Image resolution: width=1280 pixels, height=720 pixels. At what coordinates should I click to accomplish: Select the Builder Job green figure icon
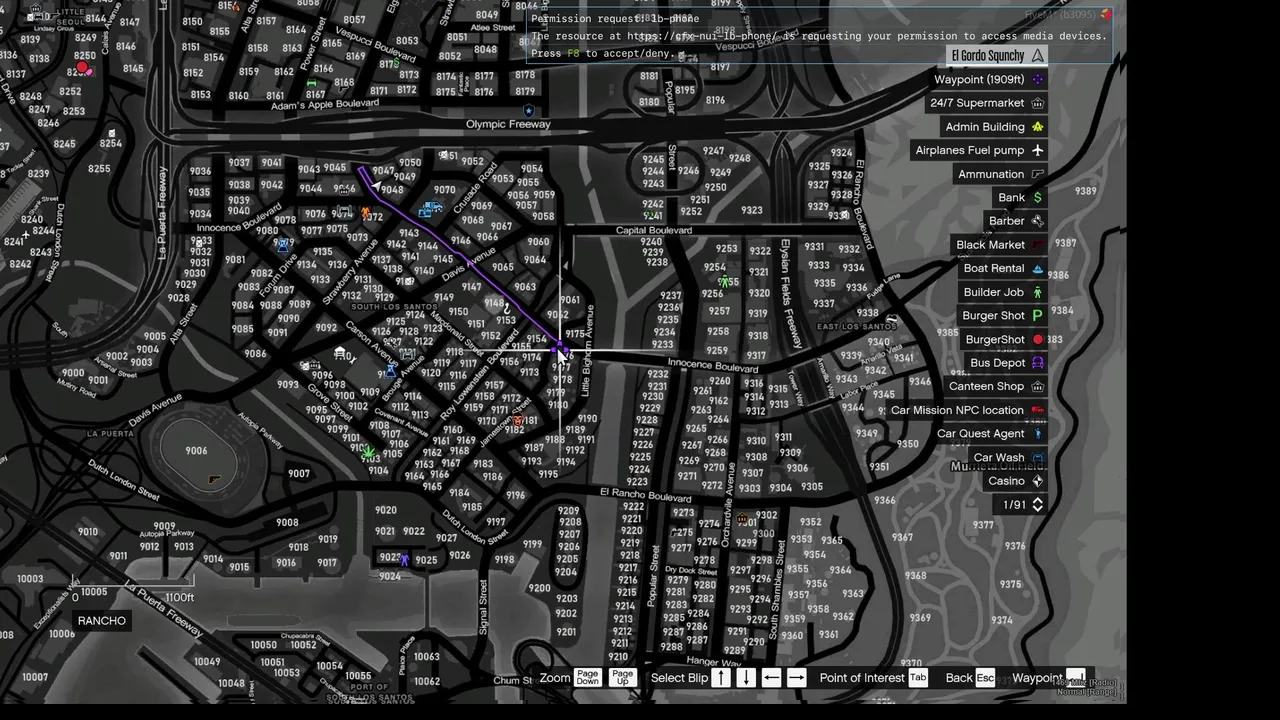(1038, 292)
